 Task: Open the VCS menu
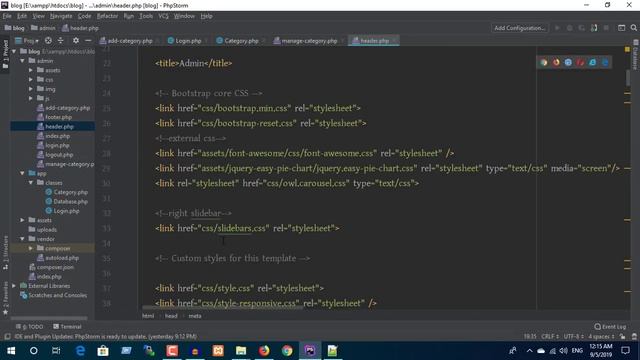tap(163, 16)
